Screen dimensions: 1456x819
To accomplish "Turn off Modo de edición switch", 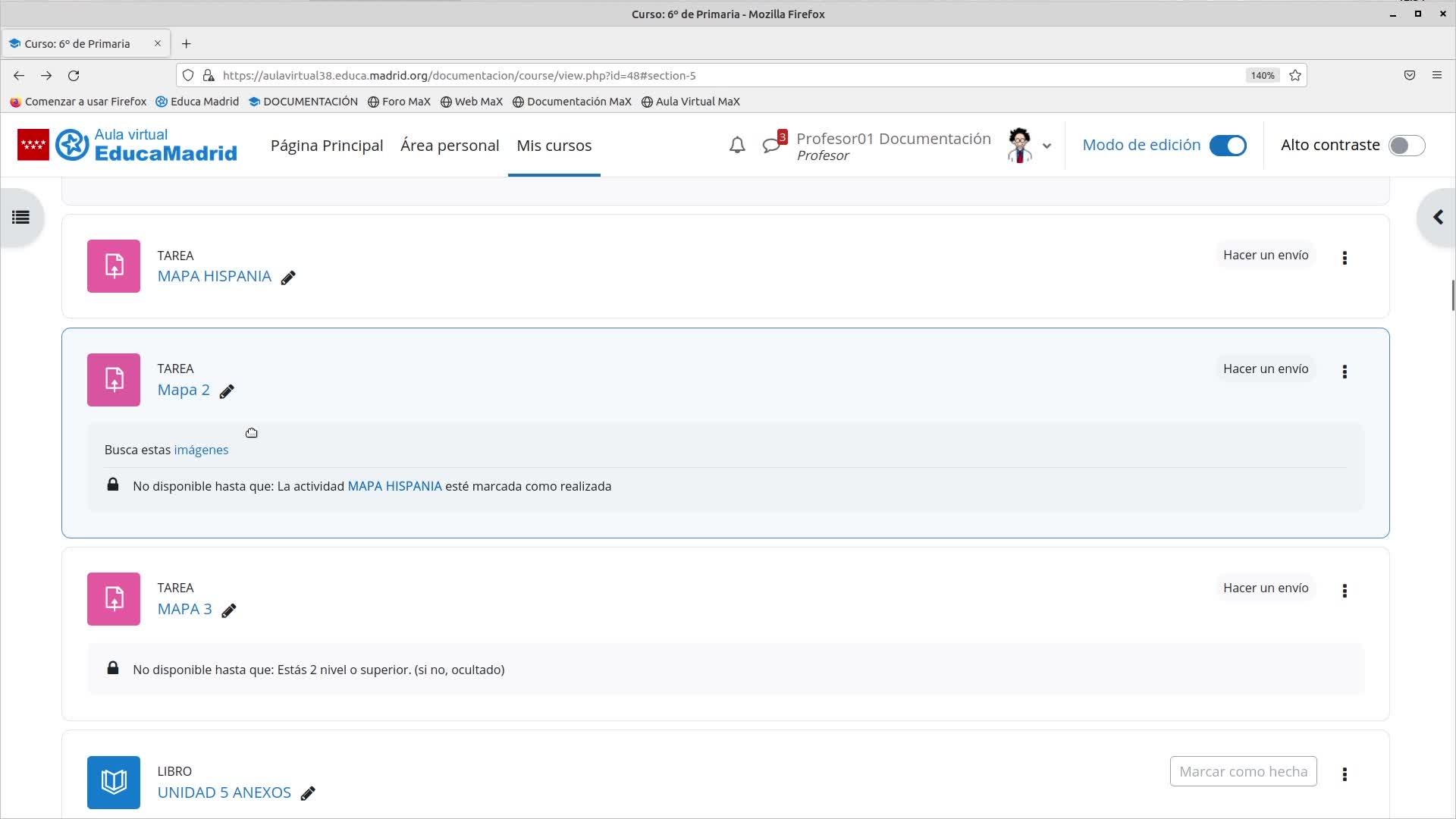I will 1227,145.
